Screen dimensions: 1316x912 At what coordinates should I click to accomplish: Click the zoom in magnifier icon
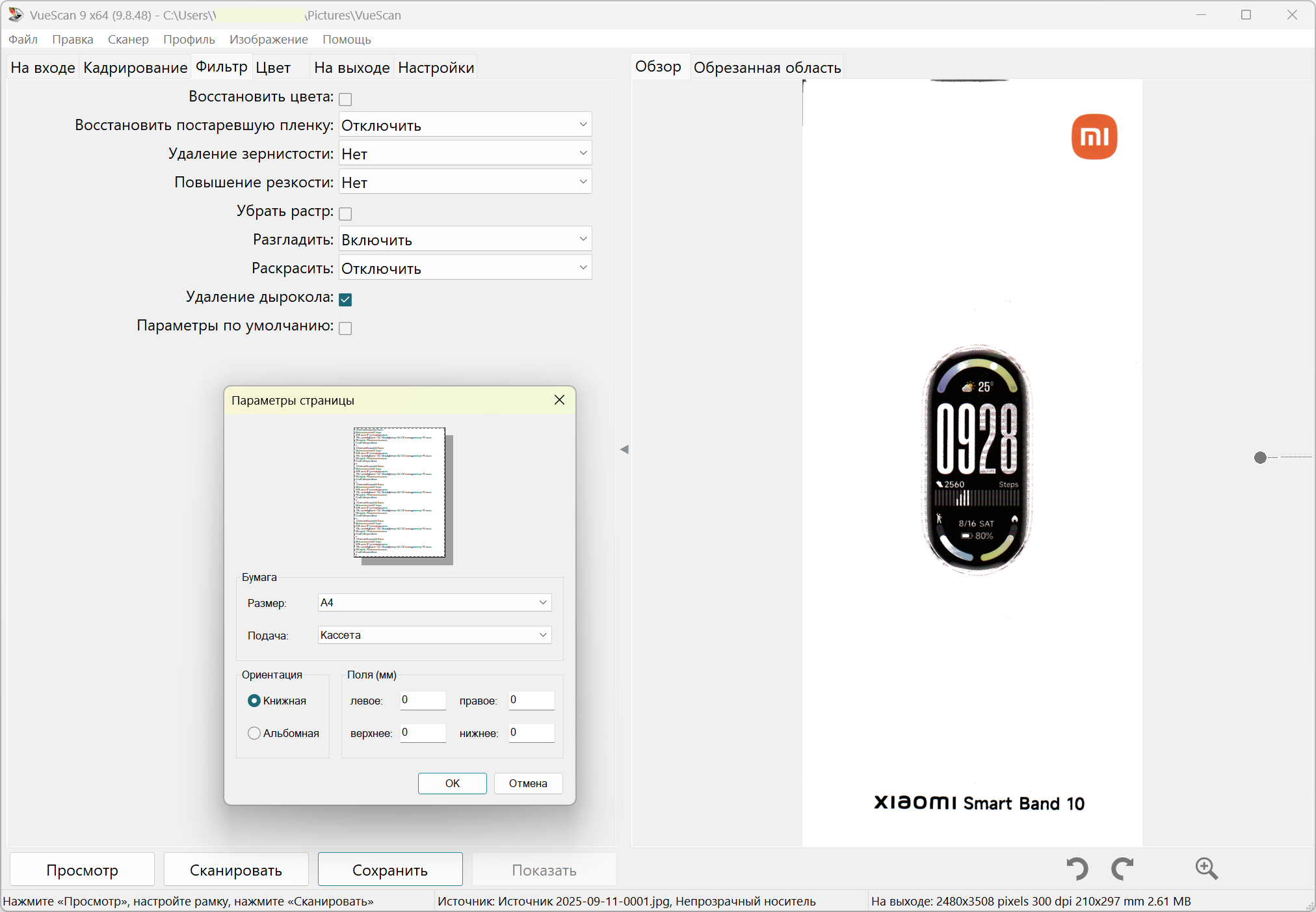click(x=1206, y=868)
